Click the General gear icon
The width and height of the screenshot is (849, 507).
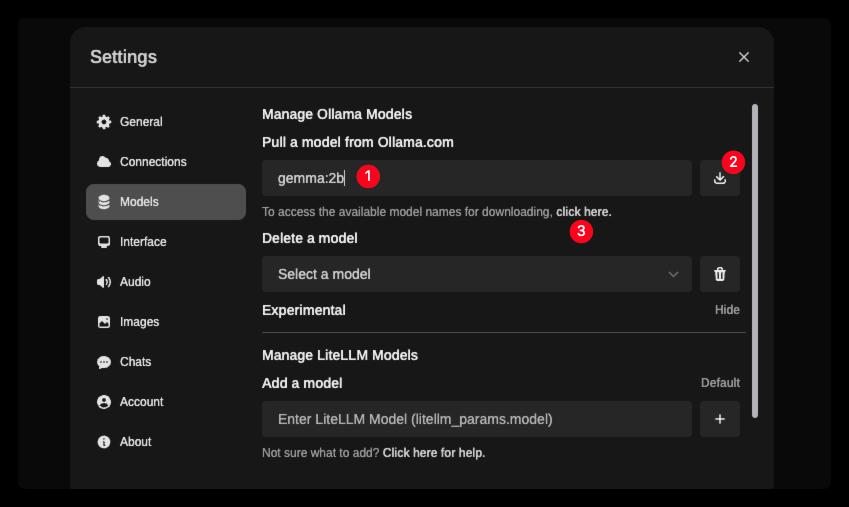[104, 122]
